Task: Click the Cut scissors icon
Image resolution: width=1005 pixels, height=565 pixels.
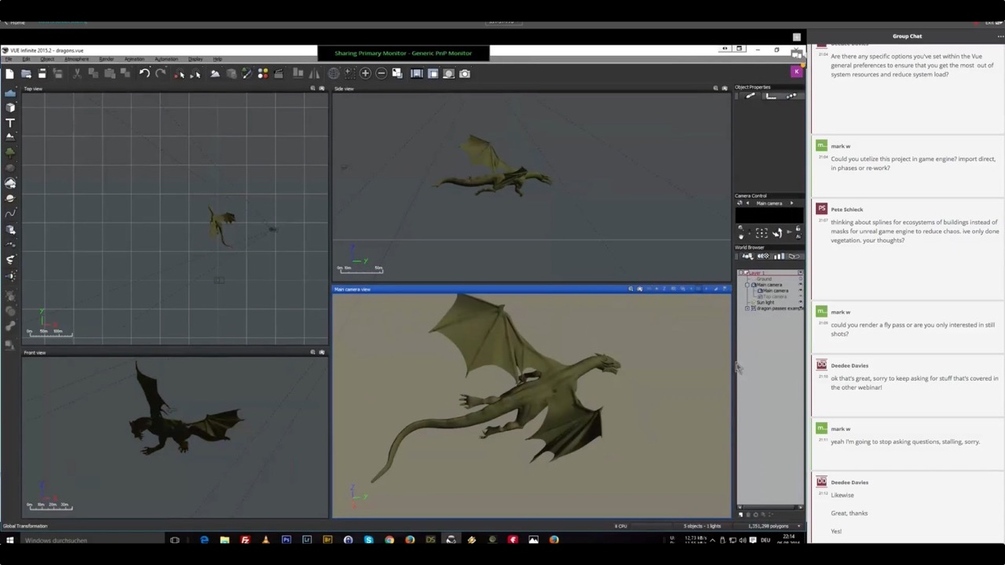Action: pos(77,74)
